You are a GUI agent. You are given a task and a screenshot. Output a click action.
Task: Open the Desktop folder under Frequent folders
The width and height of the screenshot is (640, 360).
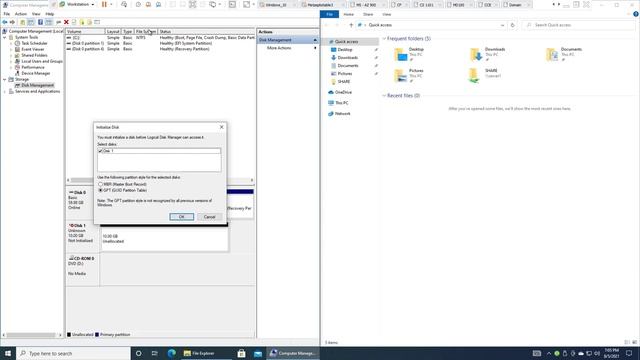409,54
